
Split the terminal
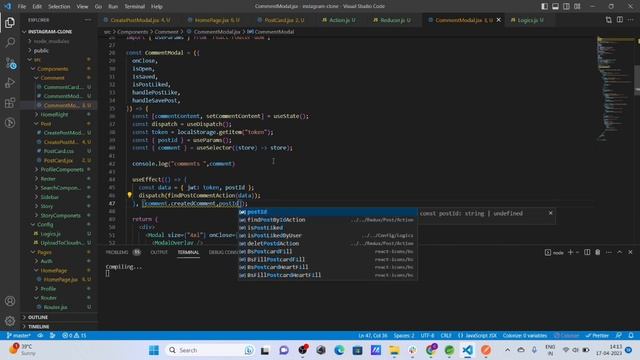587,252
